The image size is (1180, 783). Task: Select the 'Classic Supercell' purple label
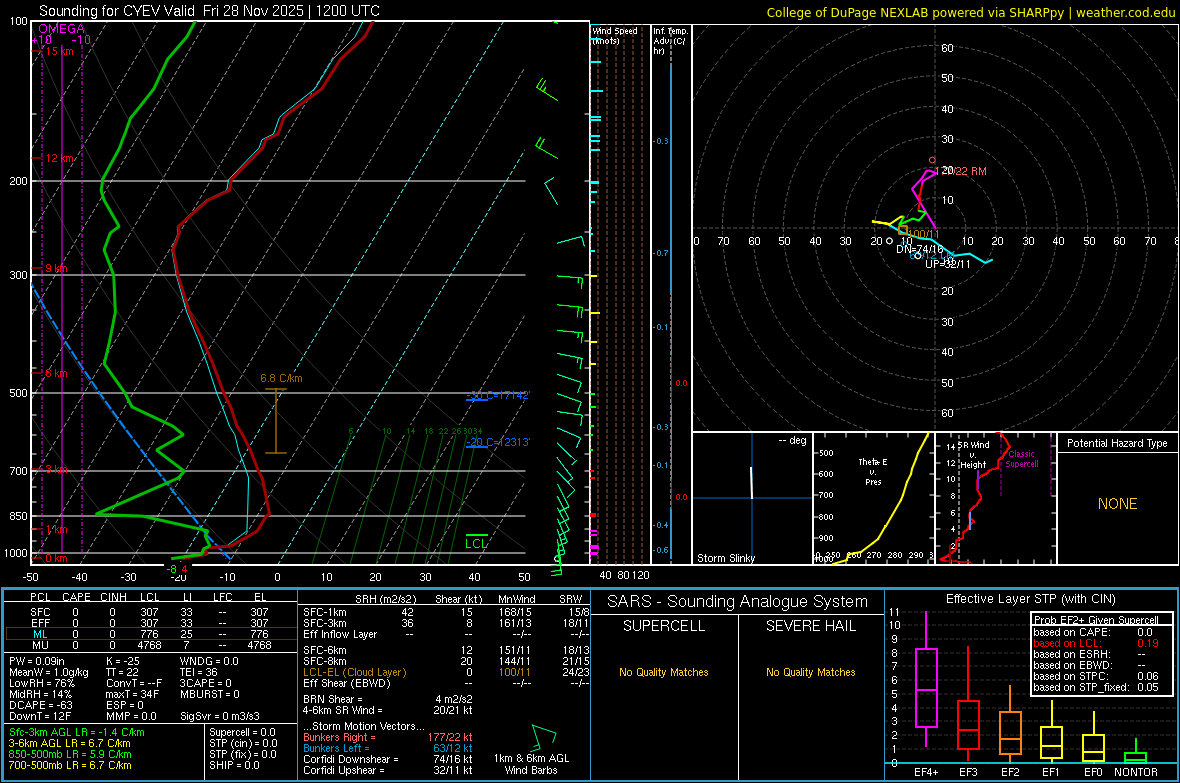pos(1021,459)
